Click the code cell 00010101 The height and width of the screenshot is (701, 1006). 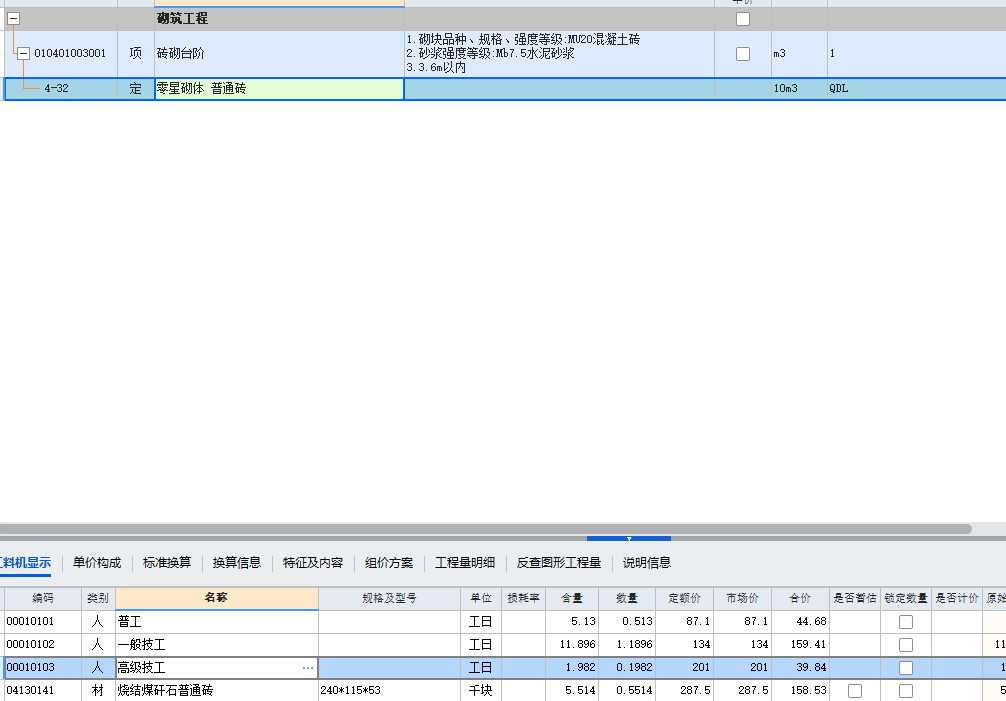point(43,621)
